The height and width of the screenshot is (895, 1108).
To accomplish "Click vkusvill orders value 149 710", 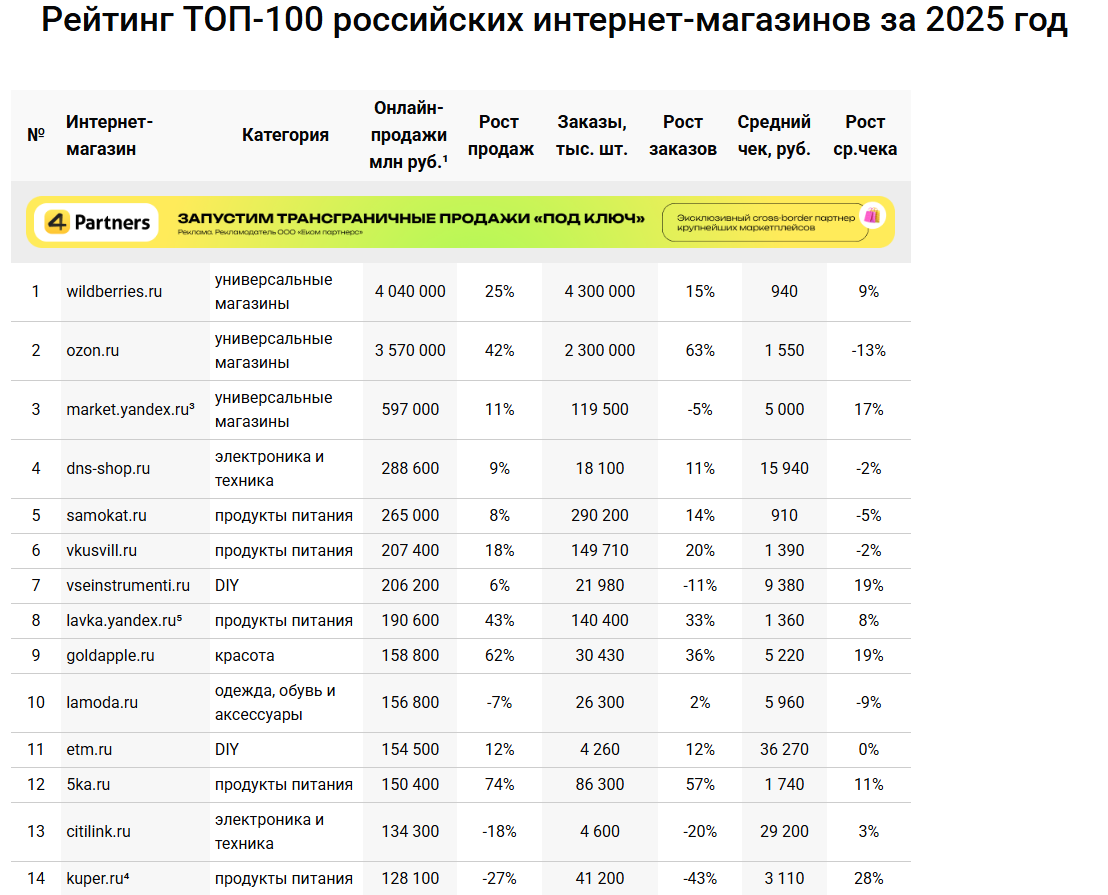I will (599, 551).
